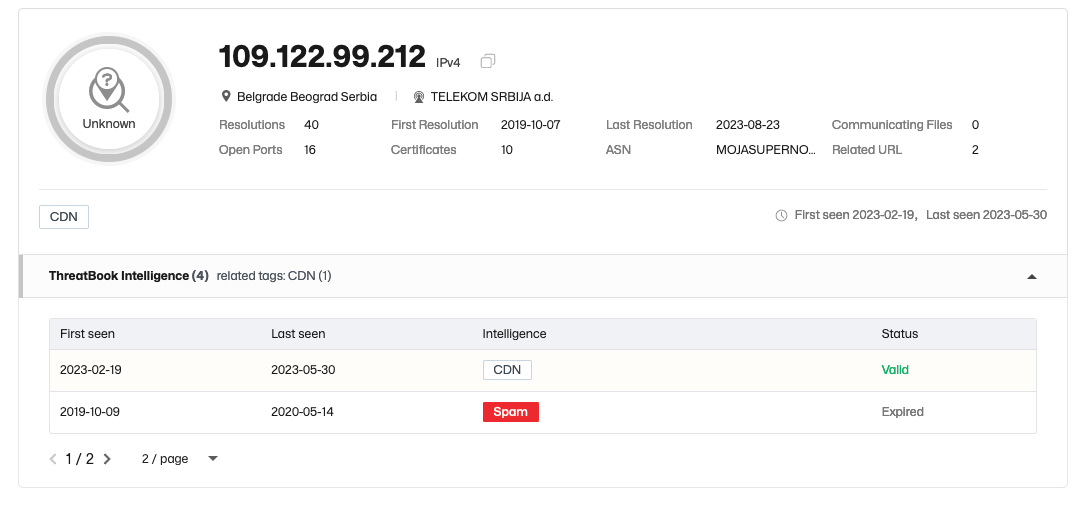Click the location pin icon beside Belgrade

226,96
